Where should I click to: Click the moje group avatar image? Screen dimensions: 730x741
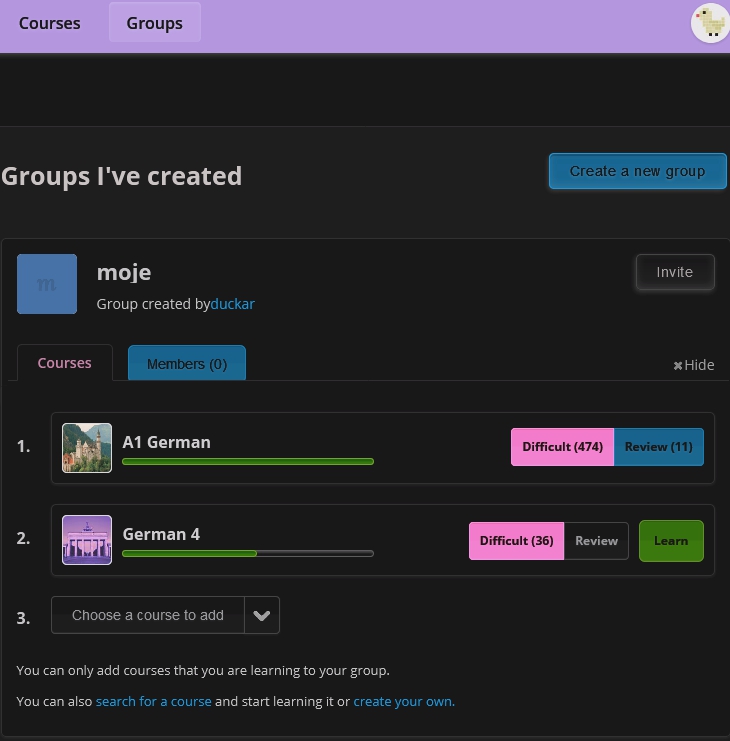(47, 284)
